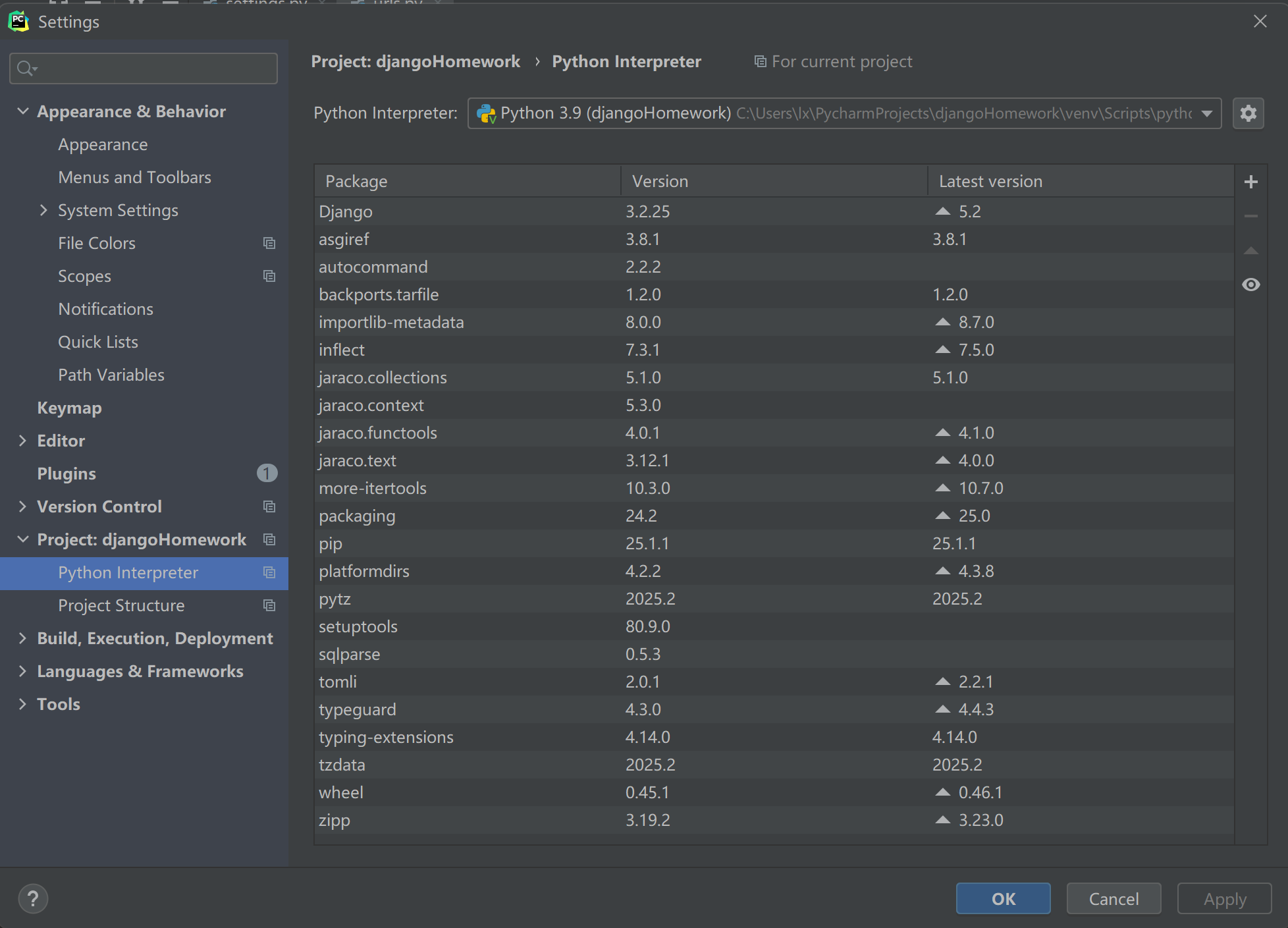Click the For current project icon
Screen dimensions: 1288x928
click(760, 61)
